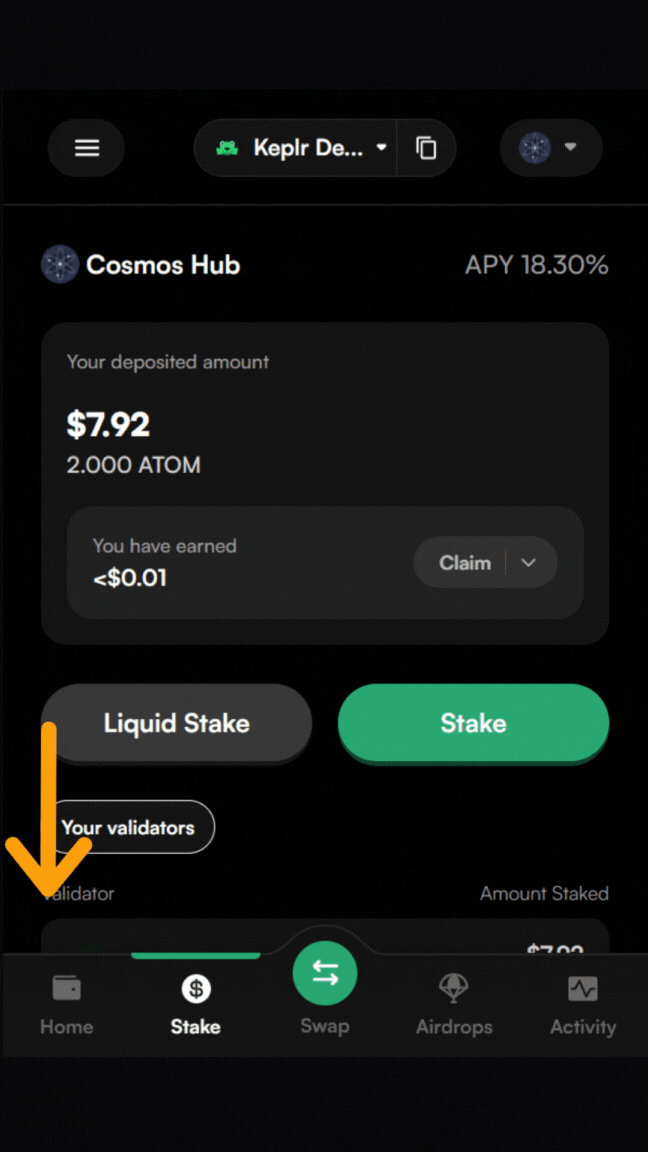
Task: Open the Home wallet tab icon
Action: [x=66, y=989]
